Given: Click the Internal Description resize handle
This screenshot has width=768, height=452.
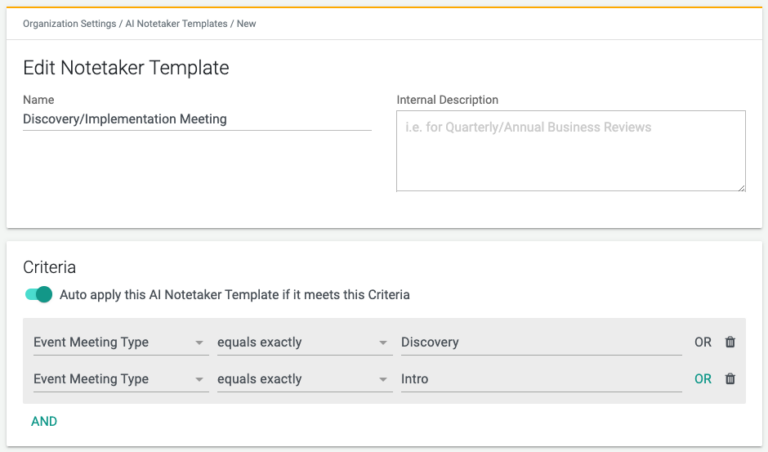Looking at the screenshot, I should [x=742, y=188].
